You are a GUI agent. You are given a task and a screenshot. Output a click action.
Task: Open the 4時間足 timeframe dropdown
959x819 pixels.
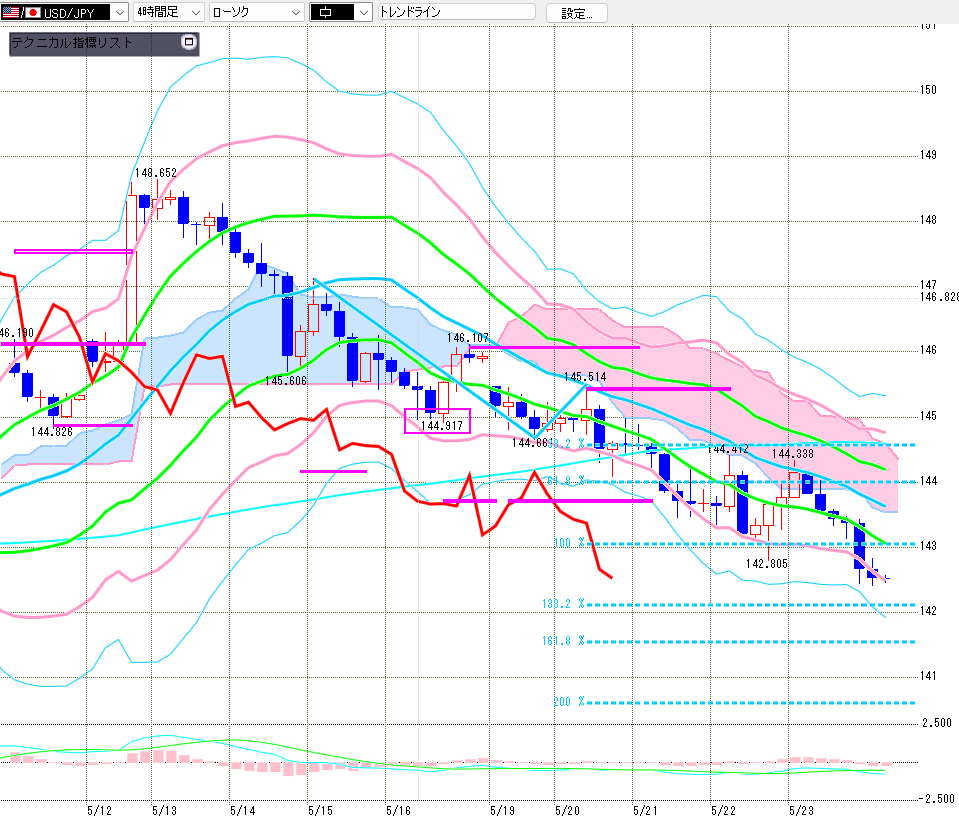click(x=168, y=12)
